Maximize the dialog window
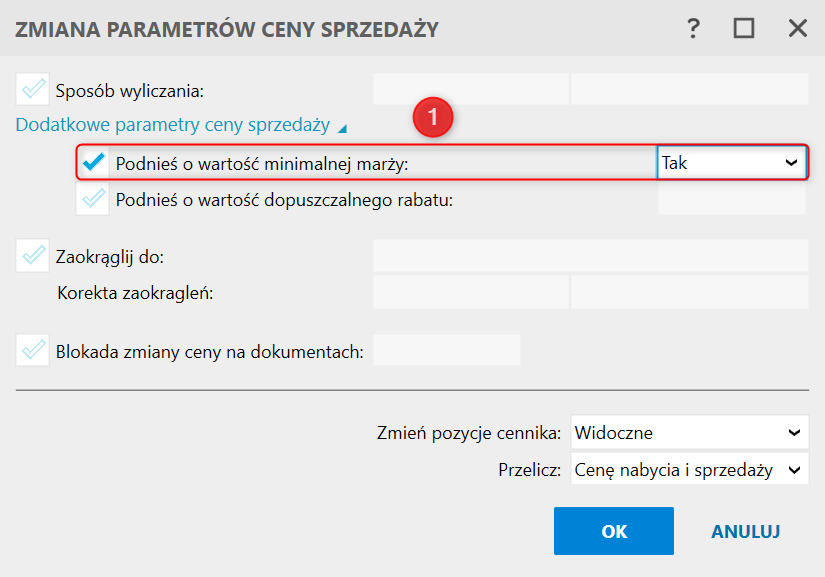Viewport: 825px width, 577px height. [744, 28]
